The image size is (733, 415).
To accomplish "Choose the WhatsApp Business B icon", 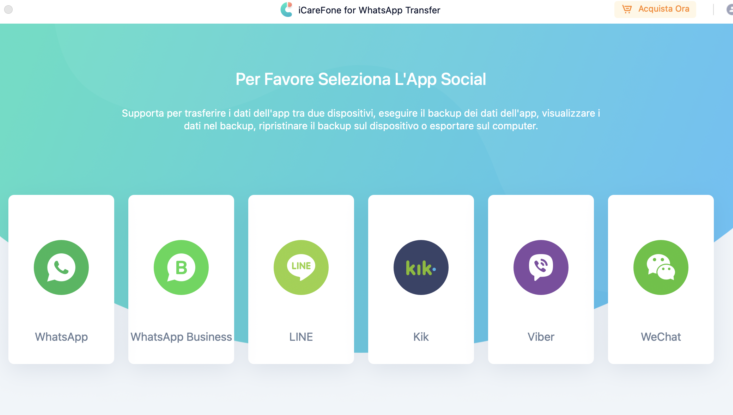I will [181, 267].
